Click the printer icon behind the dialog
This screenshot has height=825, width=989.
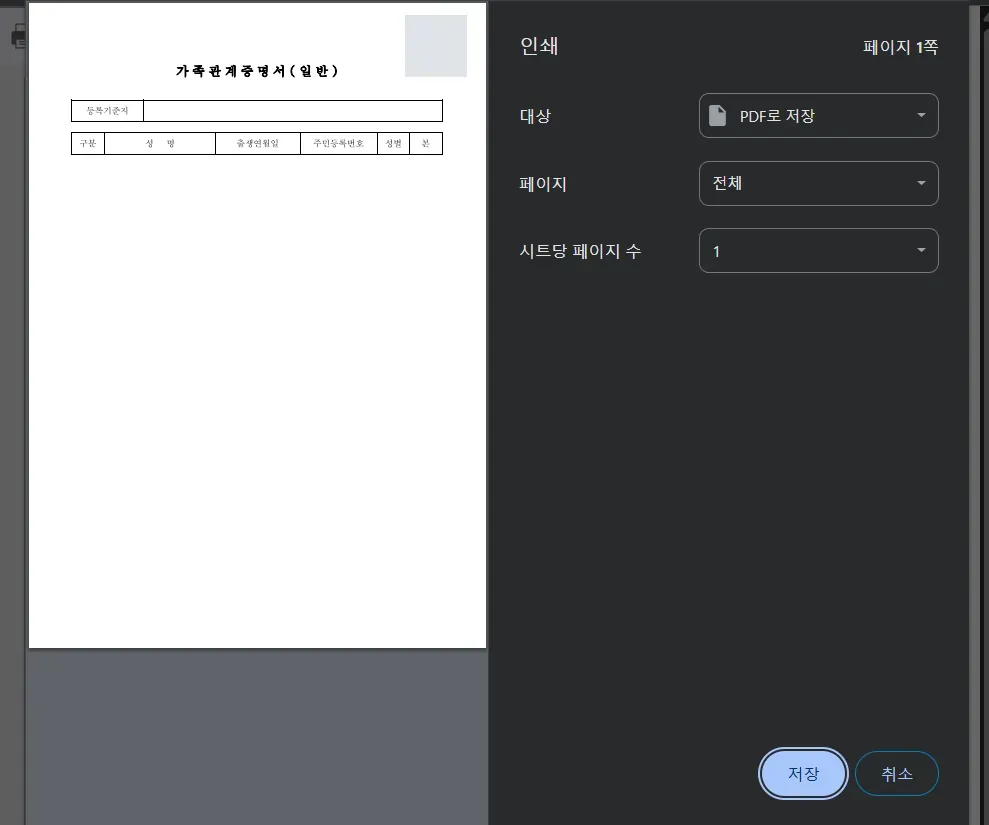18,37
